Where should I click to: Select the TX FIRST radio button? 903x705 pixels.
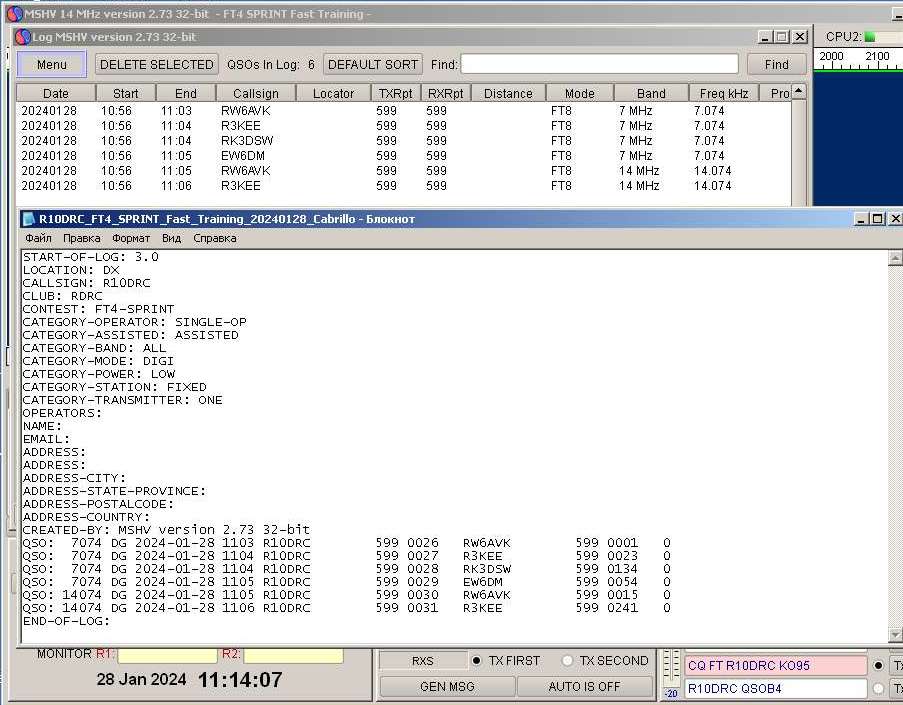coord(477,661)
